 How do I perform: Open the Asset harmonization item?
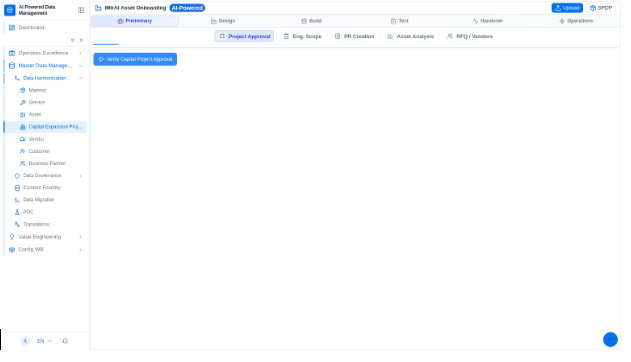[45, 114]
